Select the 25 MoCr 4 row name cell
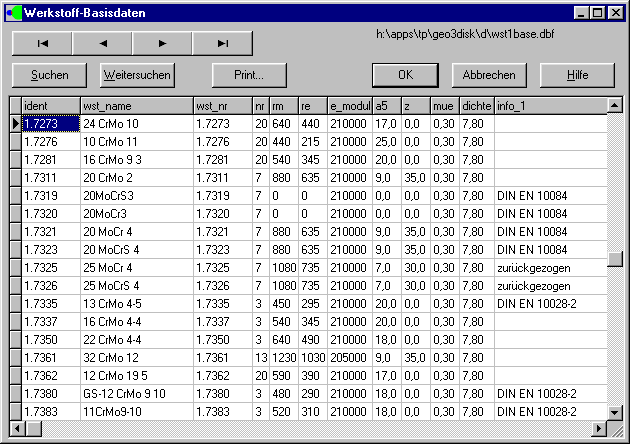This screenshot has width=630, height=444. tap(135, 267)
